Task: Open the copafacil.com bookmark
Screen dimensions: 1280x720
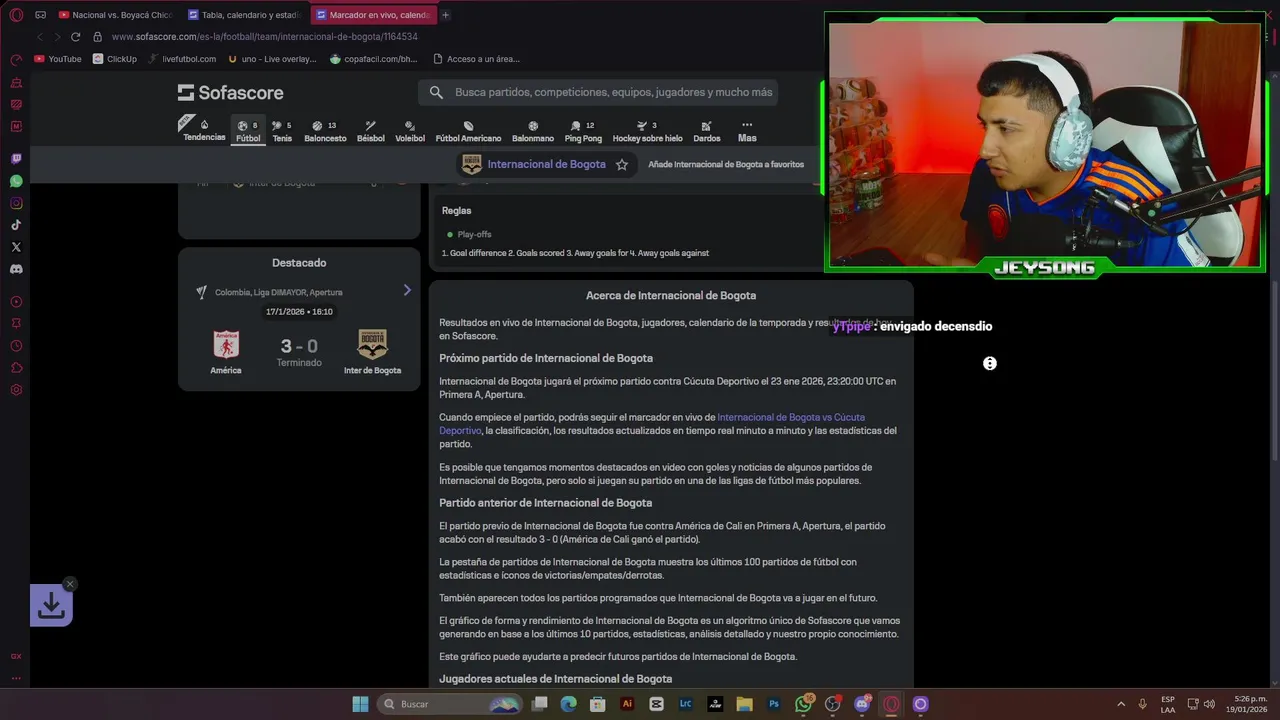Action: [374, 59]
